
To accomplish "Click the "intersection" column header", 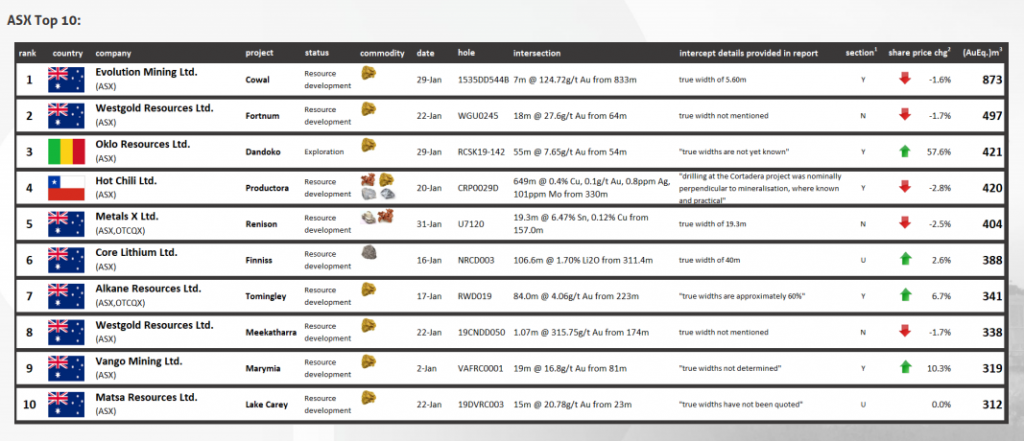I will coord(536,52).
